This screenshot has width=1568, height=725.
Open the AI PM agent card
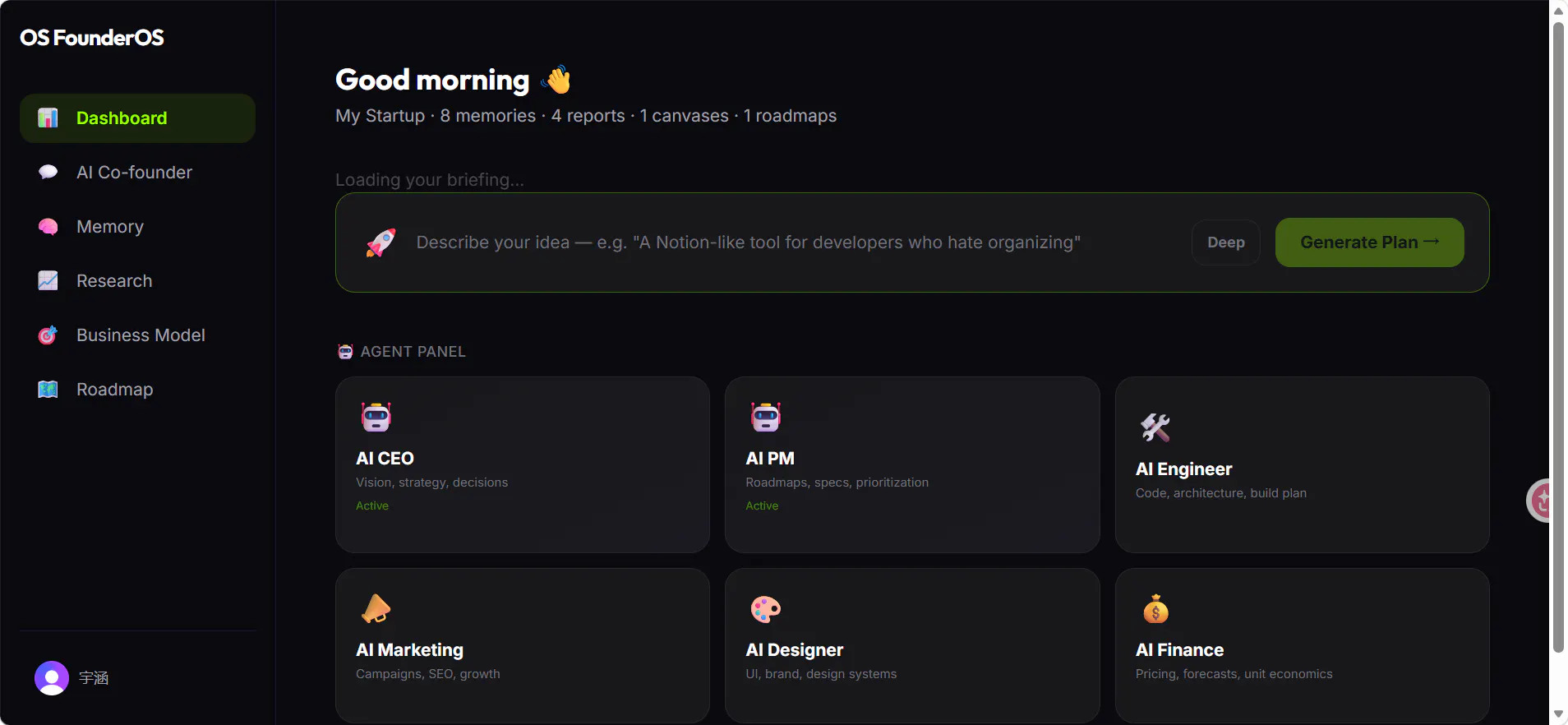[912, 464]
